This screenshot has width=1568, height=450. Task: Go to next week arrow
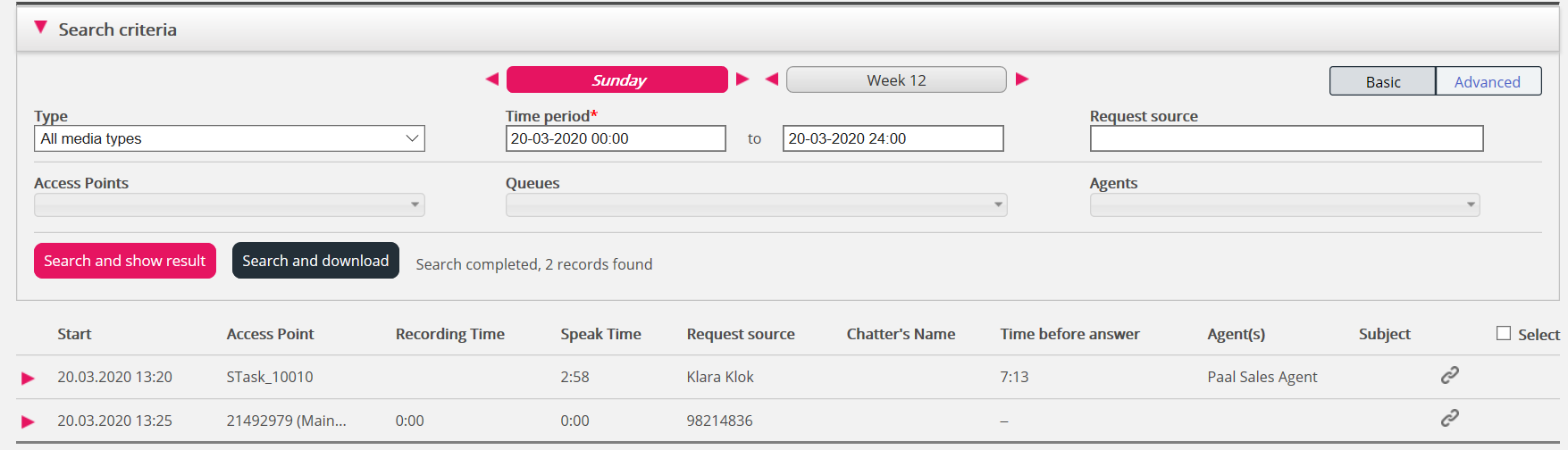(x=1022, y=79)
